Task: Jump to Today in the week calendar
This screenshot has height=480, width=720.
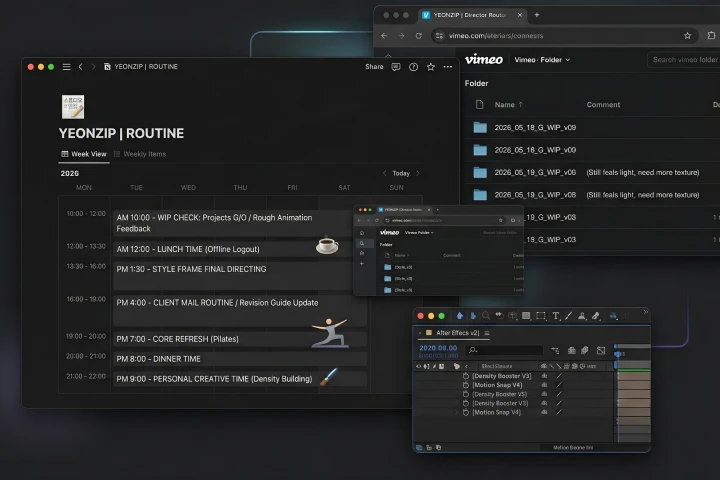Action: click(x=401, y=173)
